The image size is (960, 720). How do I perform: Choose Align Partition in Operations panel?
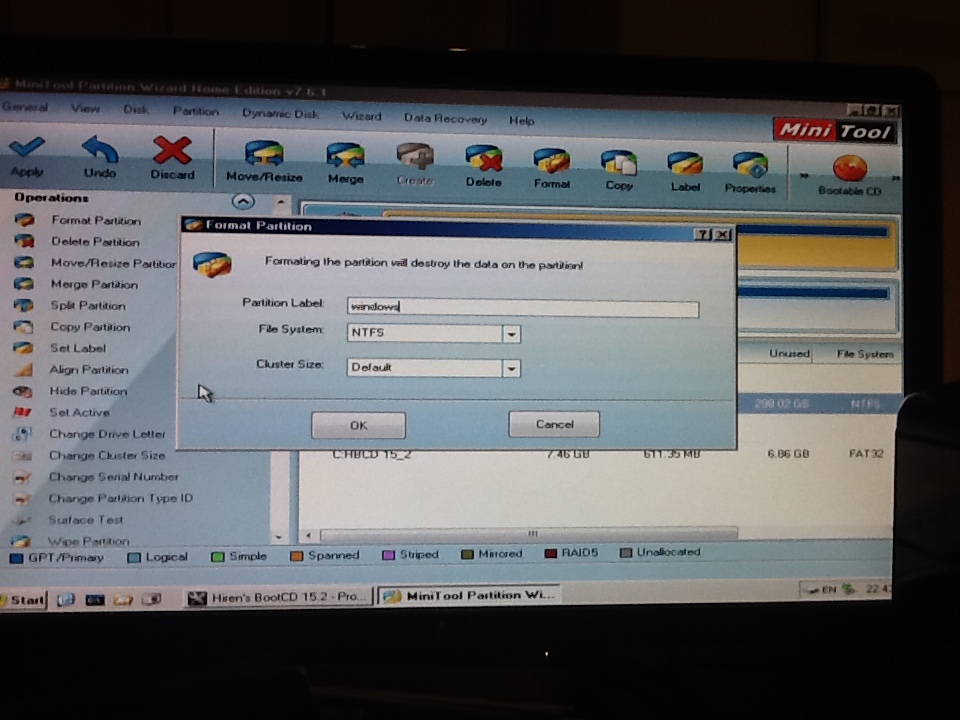click(x=89, y=370)
